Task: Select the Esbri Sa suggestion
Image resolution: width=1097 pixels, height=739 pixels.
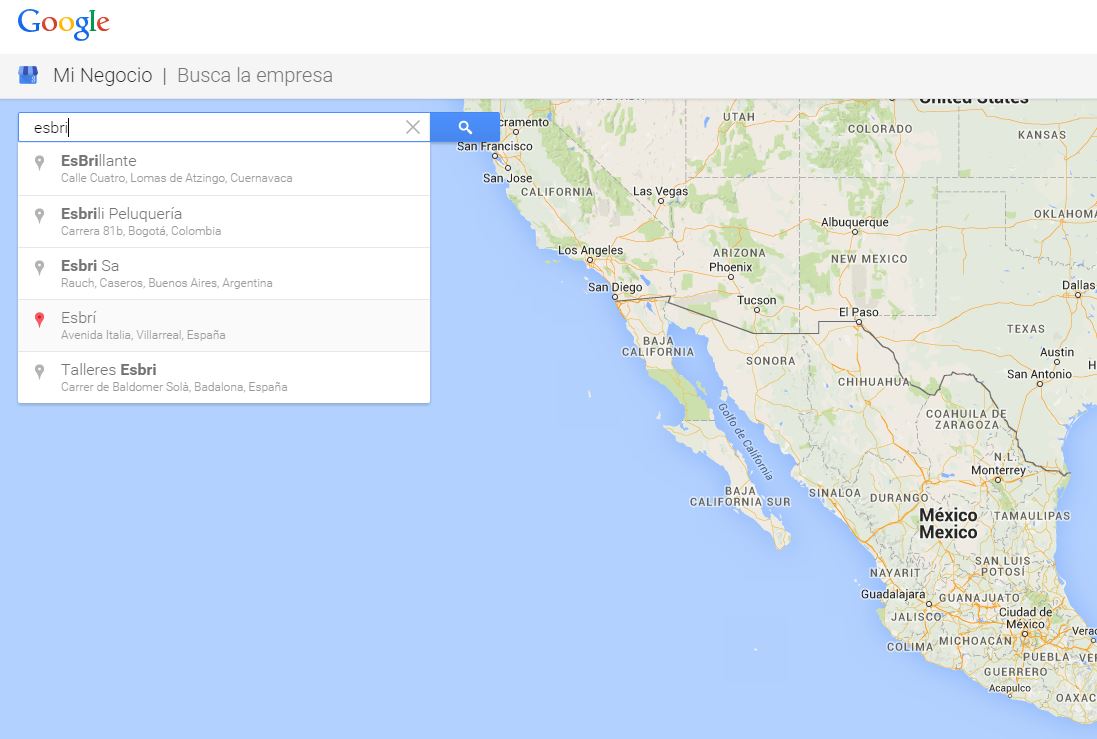Action: click(224, 274)
